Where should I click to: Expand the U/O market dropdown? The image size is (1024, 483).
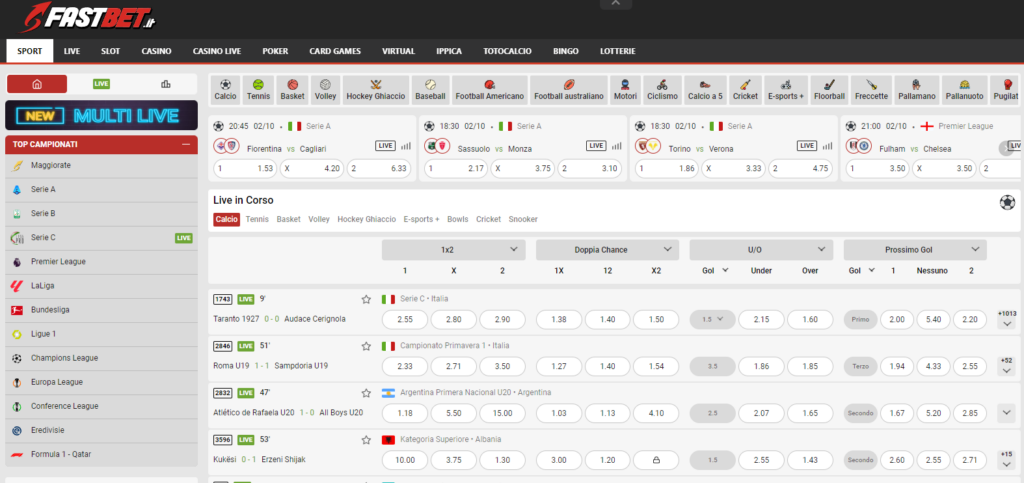coord(761,249)
